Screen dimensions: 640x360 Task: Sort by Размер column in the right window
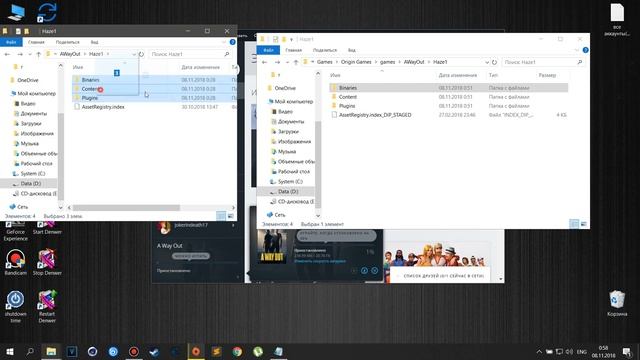547,75
